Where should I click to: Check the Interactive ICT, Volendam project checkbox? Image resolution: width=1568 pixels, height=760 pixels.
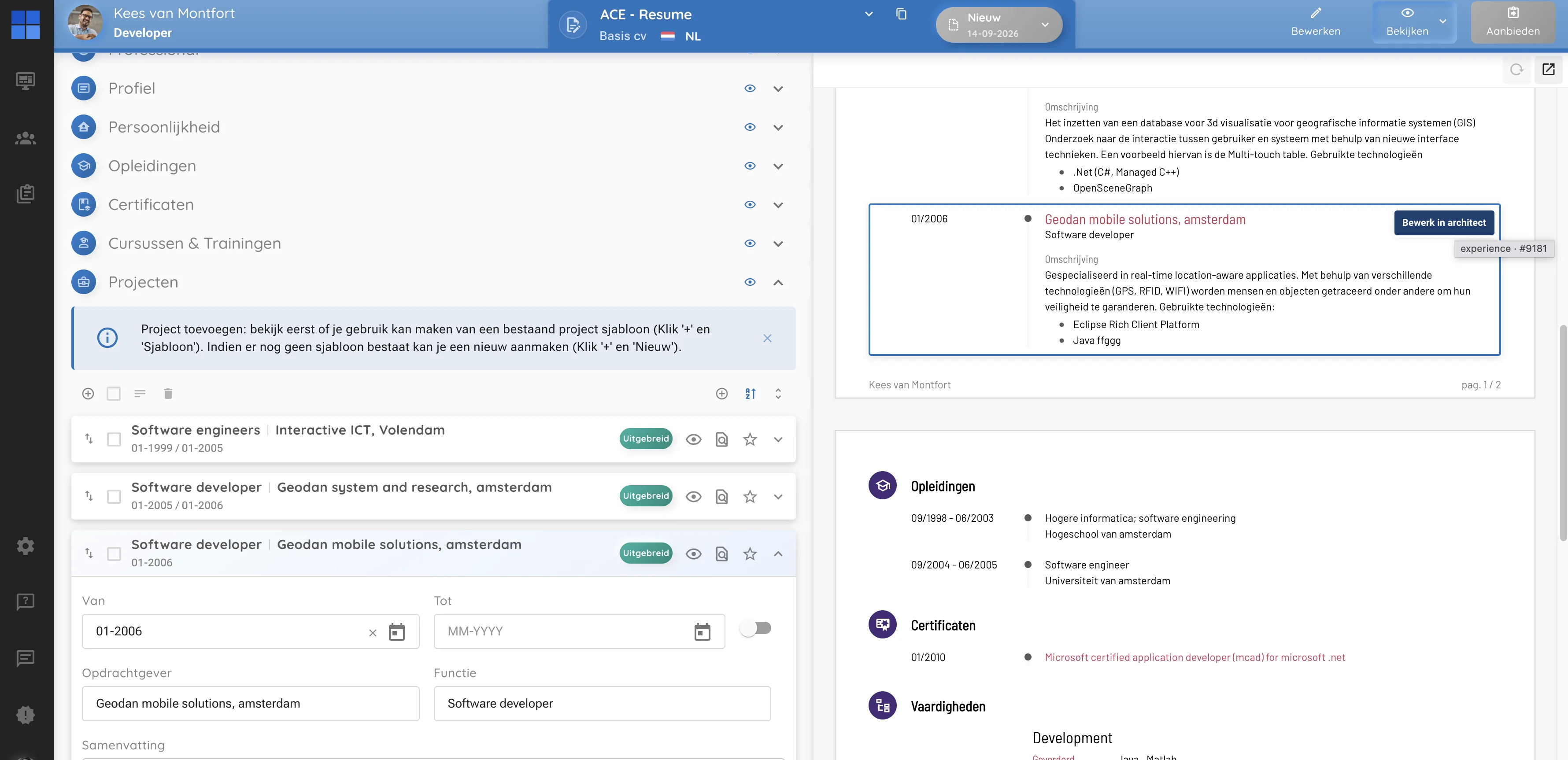coord(114,439)
